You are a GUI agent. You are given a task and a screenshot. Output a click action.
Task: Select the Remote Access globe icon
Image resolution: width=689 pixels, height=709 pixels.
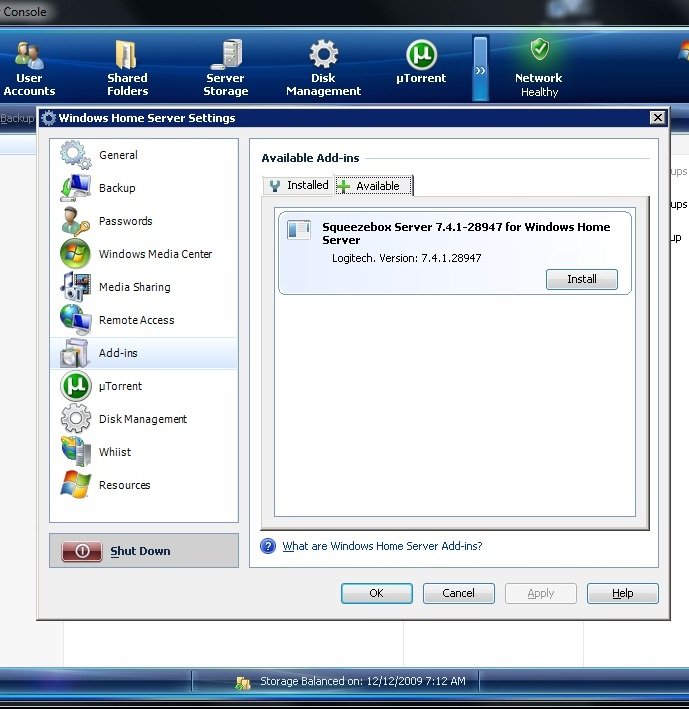[x=75, y=320]
